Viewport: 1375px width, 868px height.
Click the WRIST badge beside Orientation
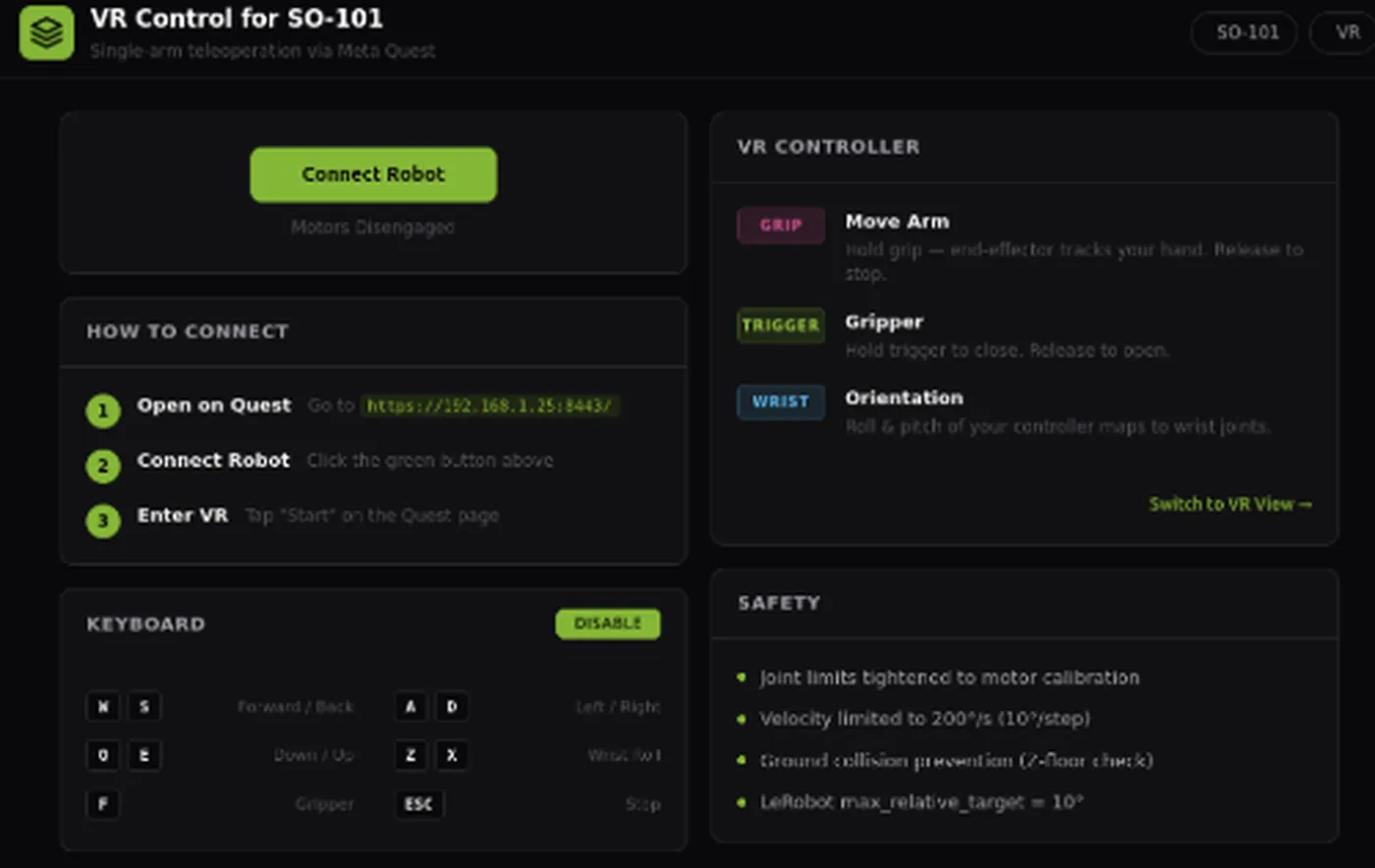781,402
